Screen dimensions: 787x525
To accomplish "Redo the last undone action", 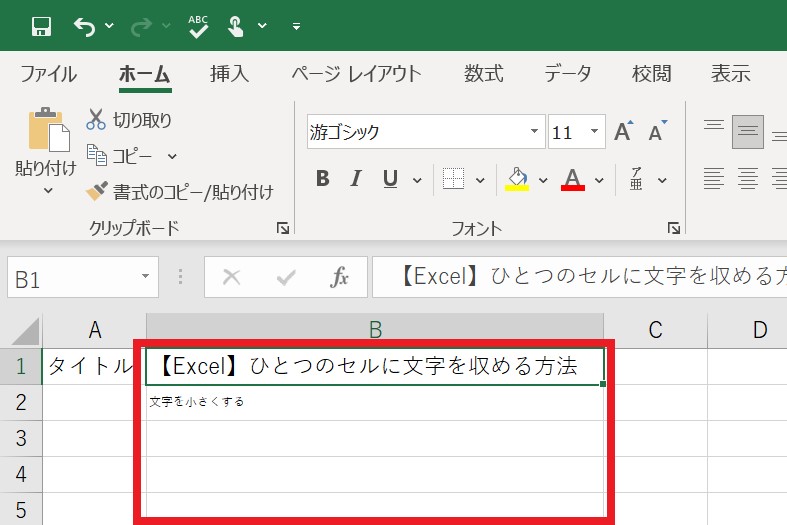I will pyautogui.click(x=141, y=26).
